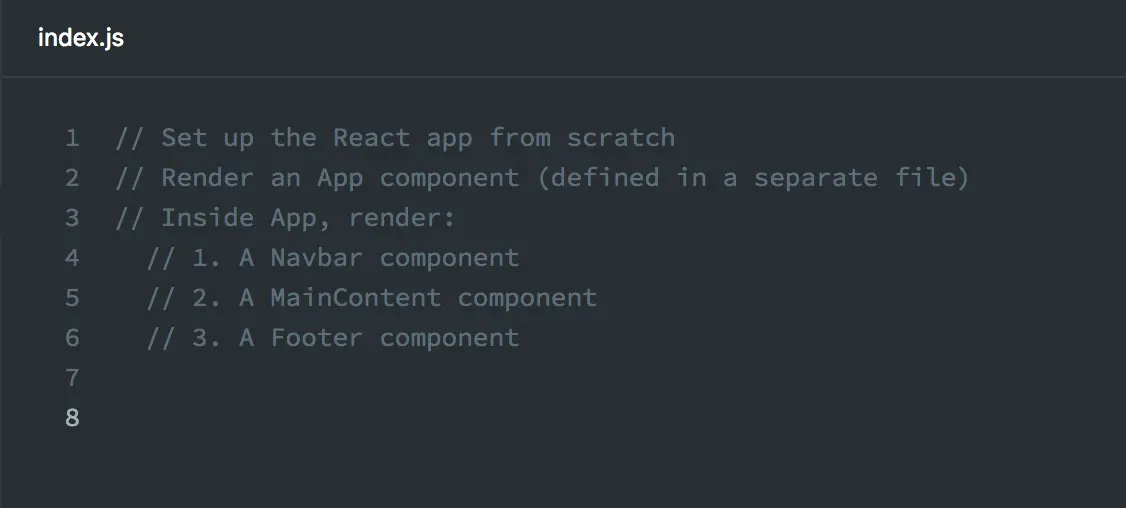This screenshot has height=508, width=1126.
Task: Select the index.js file tab
Action: point(80,38)
